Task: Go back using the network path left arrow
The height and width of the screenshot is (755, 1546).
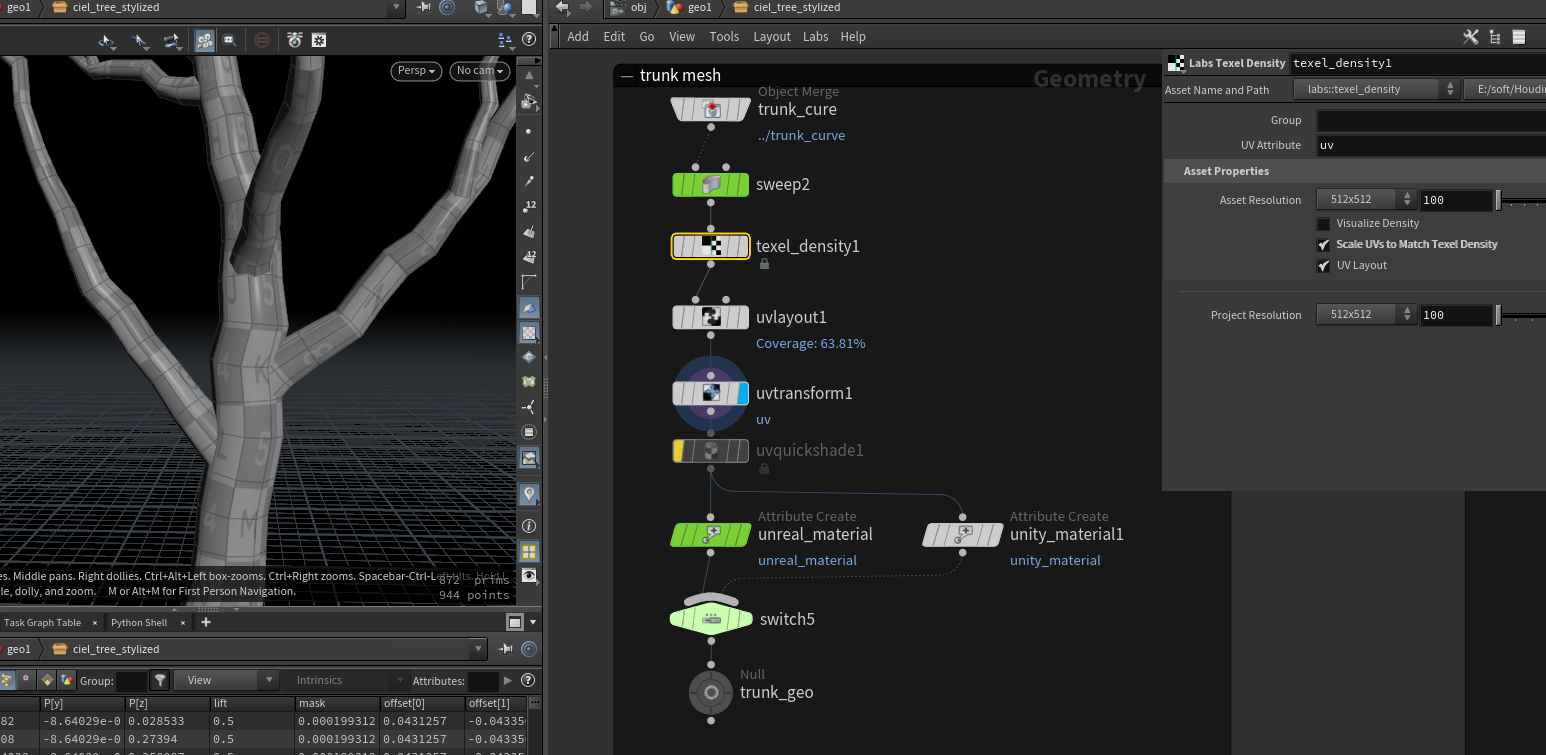Action: coord(563,7)
